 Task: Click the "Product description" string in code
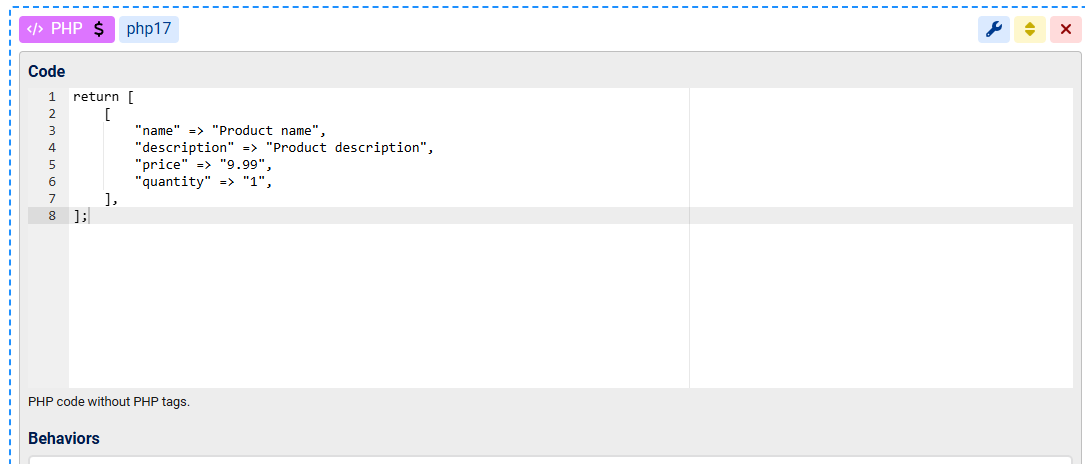point(349,148)
